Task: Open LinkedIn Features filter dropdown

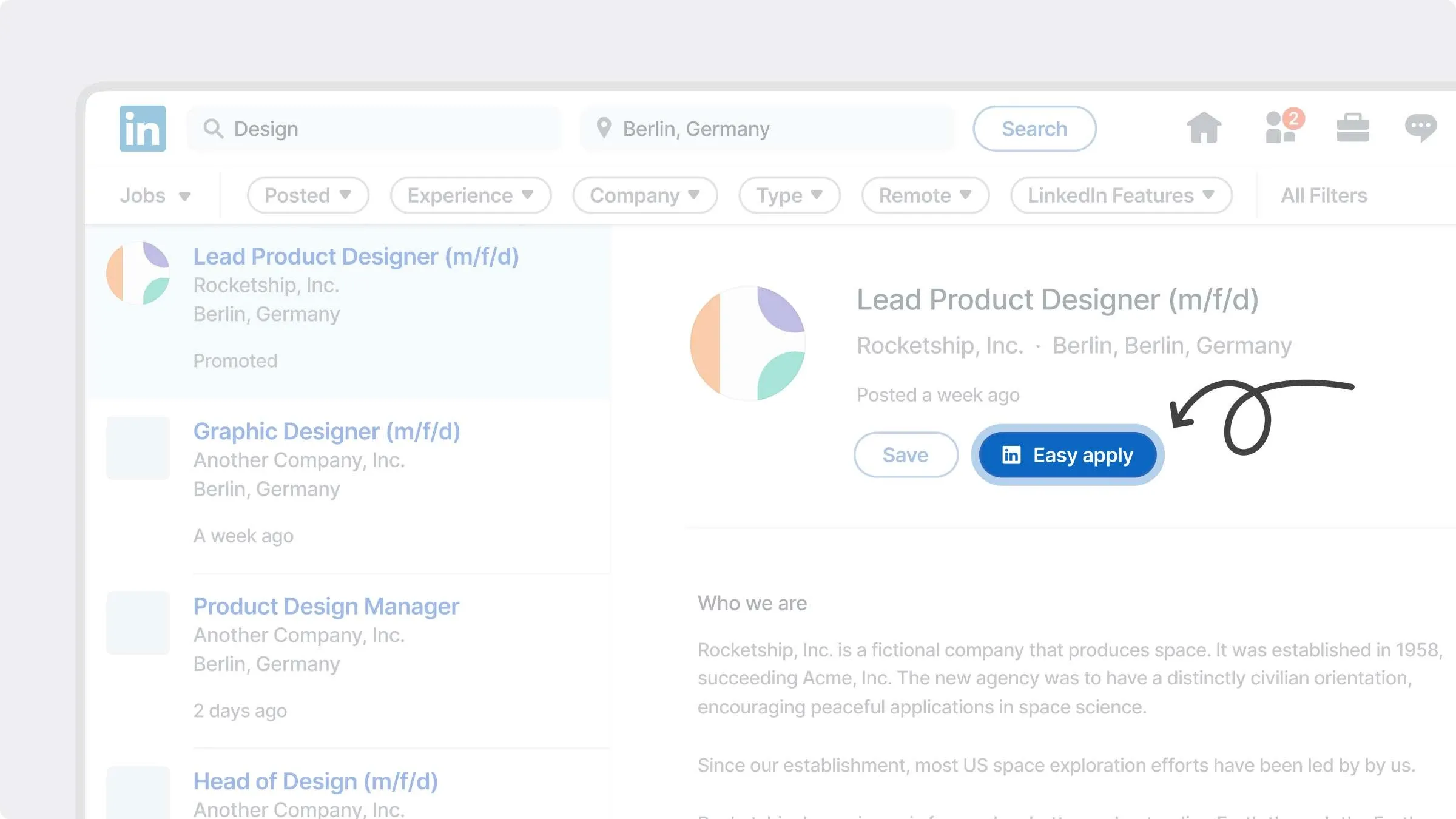Action: click(1121, 195)
